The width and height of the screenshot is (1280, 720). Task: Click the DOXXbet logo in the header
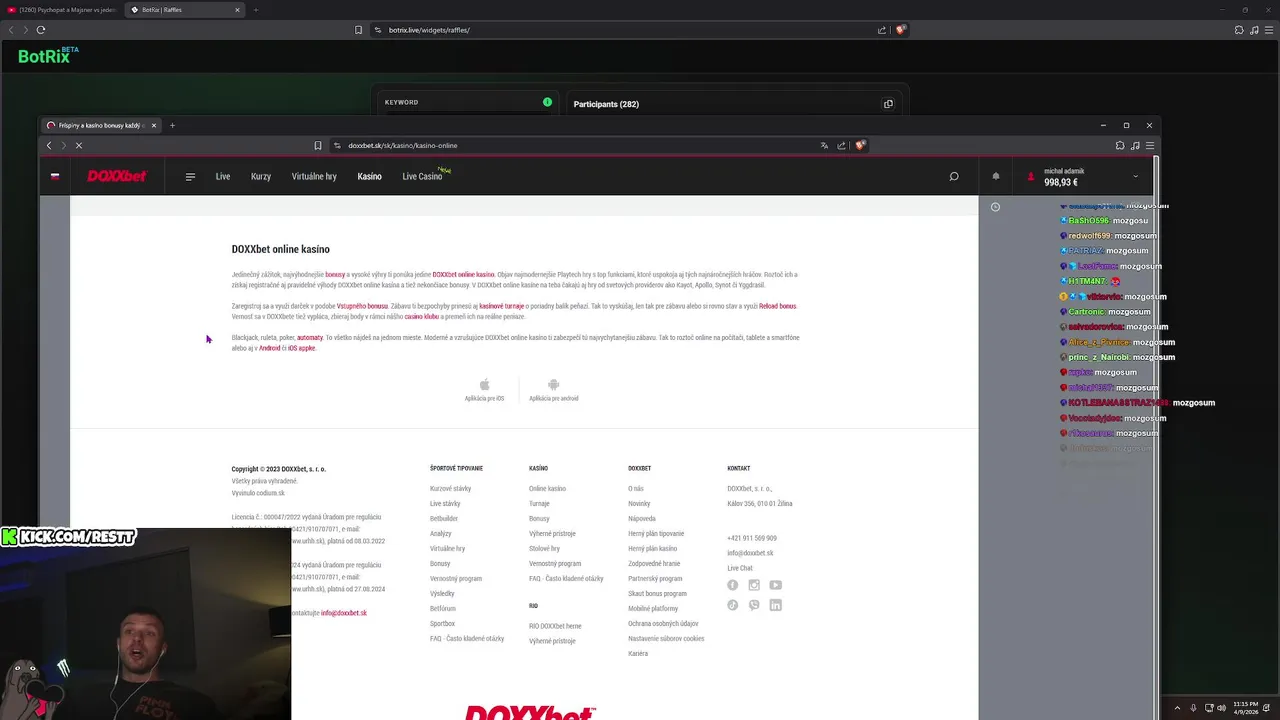pyautogui.click(x=116, y=176)
